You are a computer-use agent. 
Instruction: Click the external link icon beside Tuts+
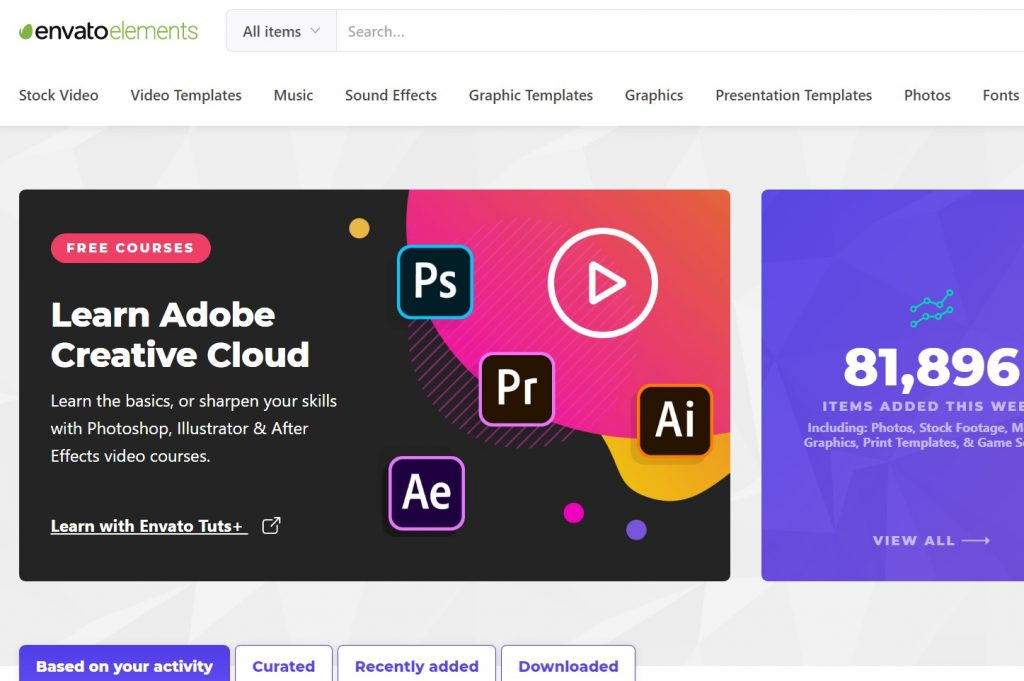271,526
